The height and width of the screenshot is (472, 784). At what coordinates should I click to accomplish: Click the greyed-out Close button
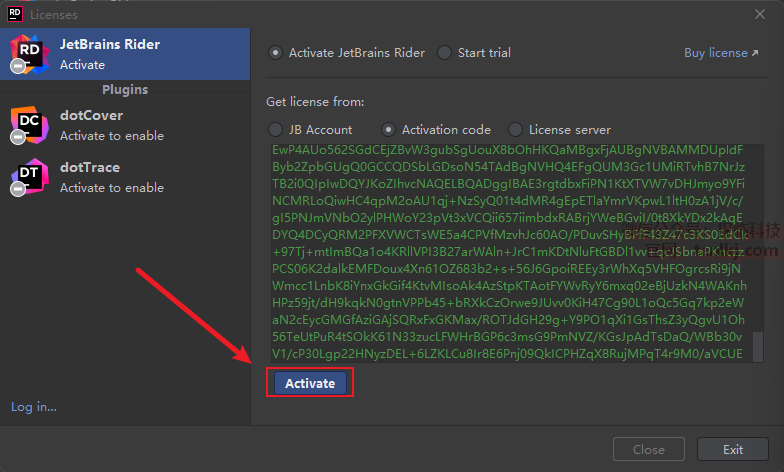tap(648, 449)
